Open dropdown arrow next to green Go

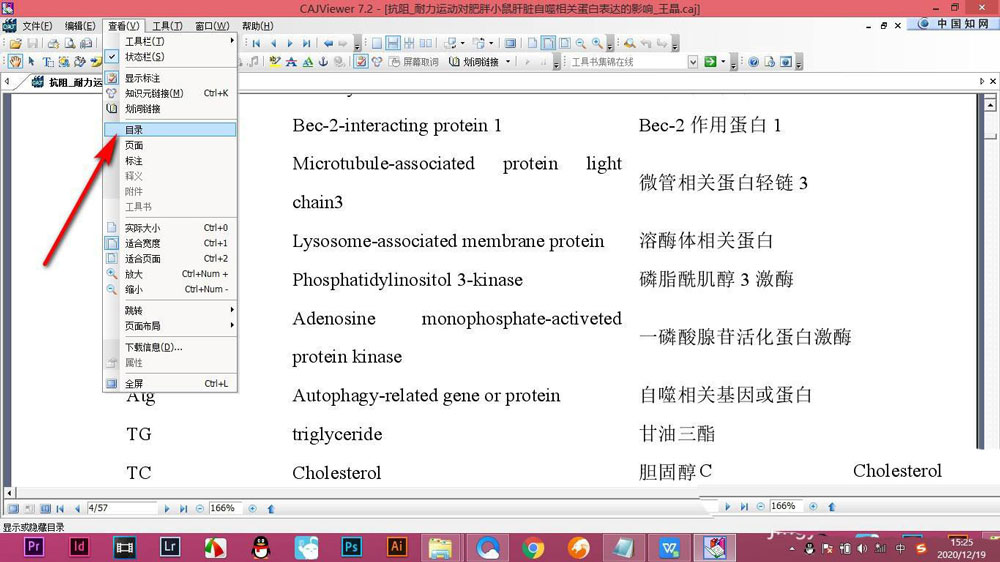tap(723, 62)
